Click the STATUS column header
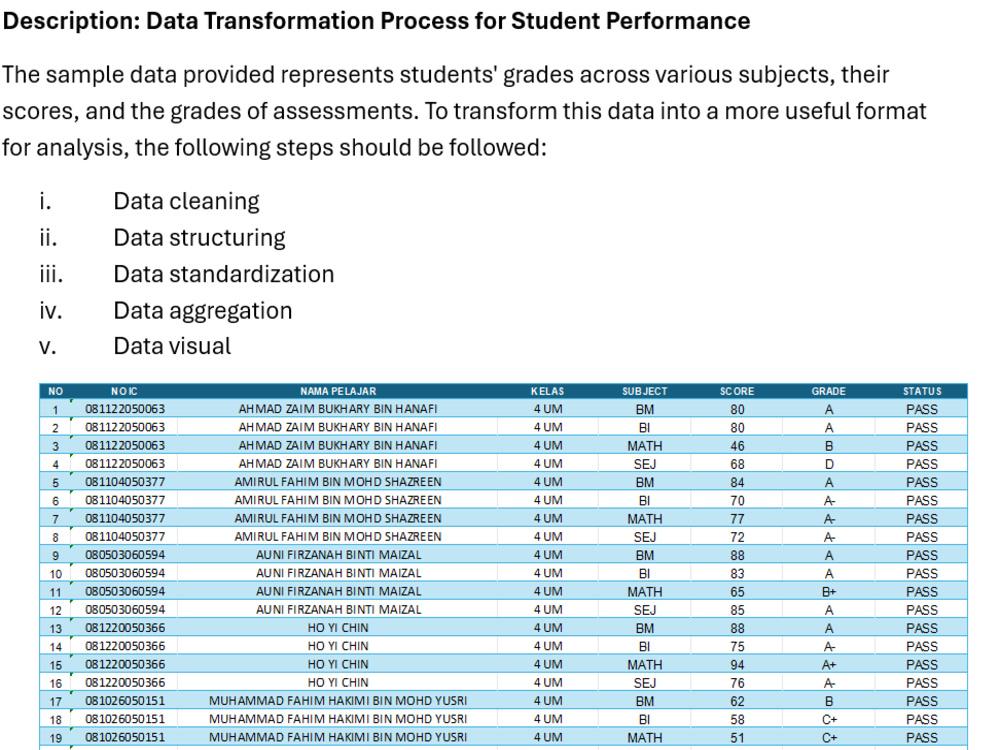The image size is (1000, 750). (922, 391)
